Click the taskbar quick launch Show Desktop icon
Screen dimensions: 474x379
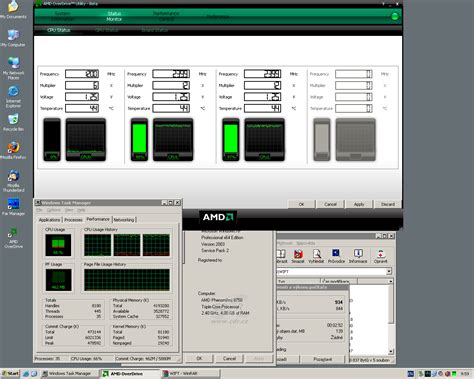(x=34, y=374)
